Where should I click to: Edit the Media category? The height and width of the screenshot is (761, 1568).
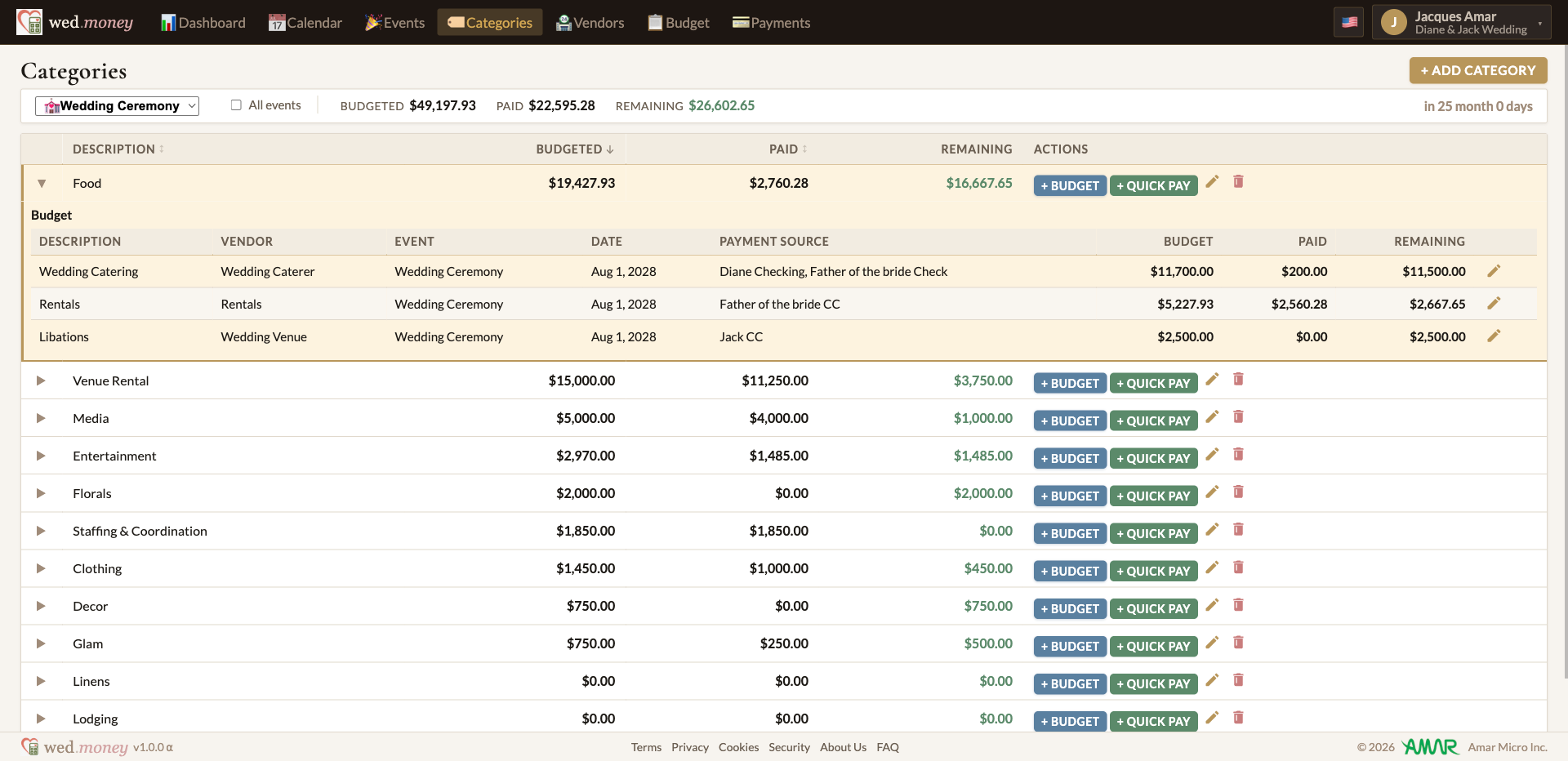(x=1212, y=416)
